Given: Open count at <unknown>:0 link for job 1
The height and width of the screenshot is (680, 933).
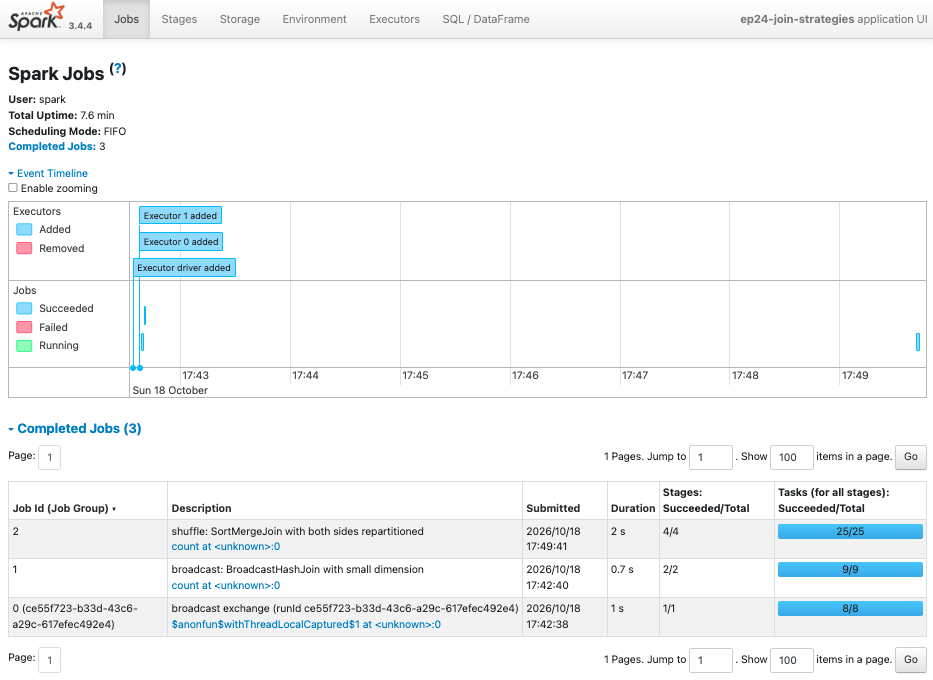Looking at the screenshot, I should (x=226, y=585).
